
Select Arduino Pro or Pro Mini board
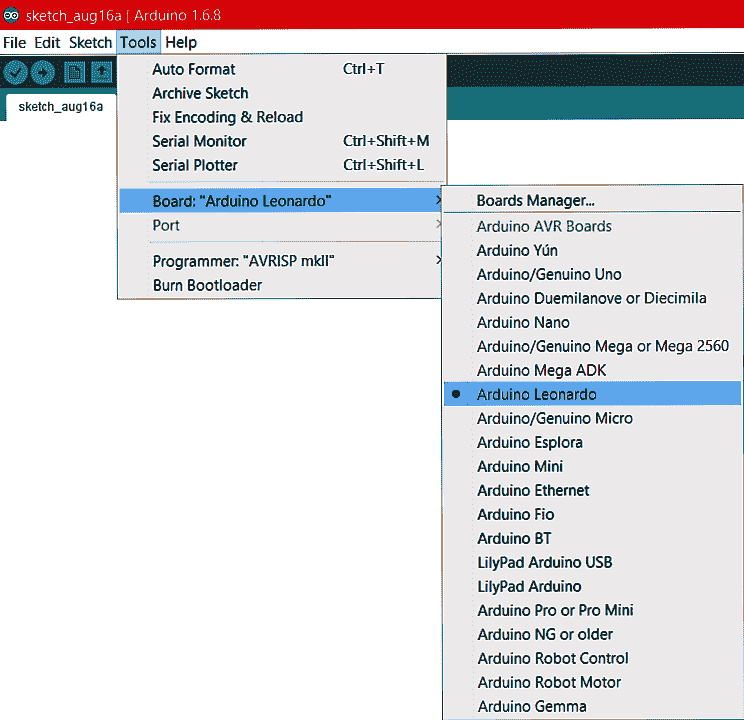592,610
